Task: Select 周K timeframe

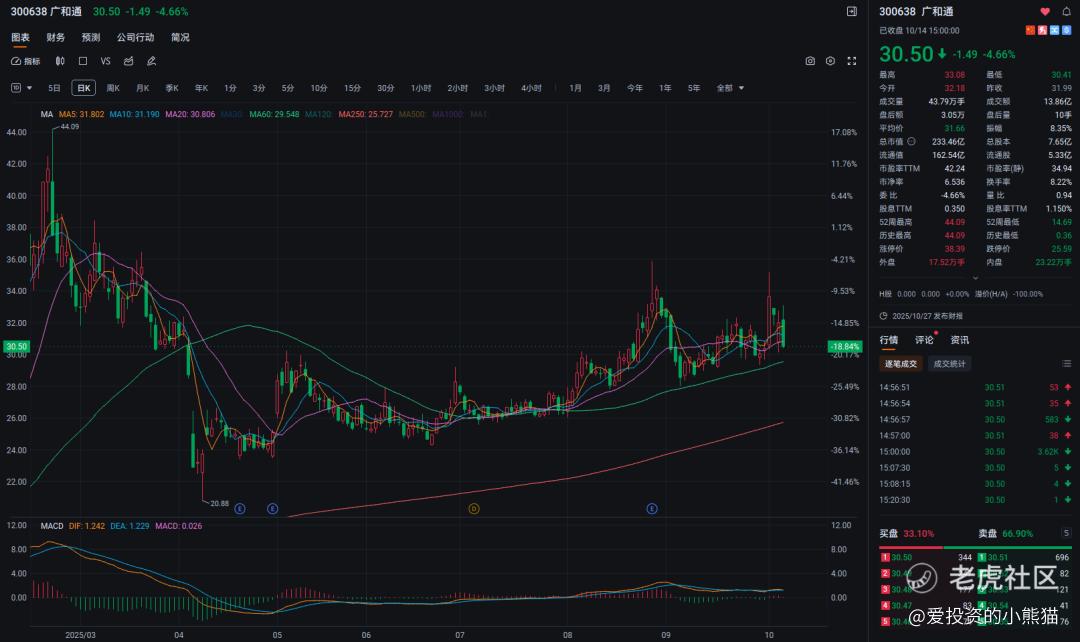Action: click(x=113, y=88)
